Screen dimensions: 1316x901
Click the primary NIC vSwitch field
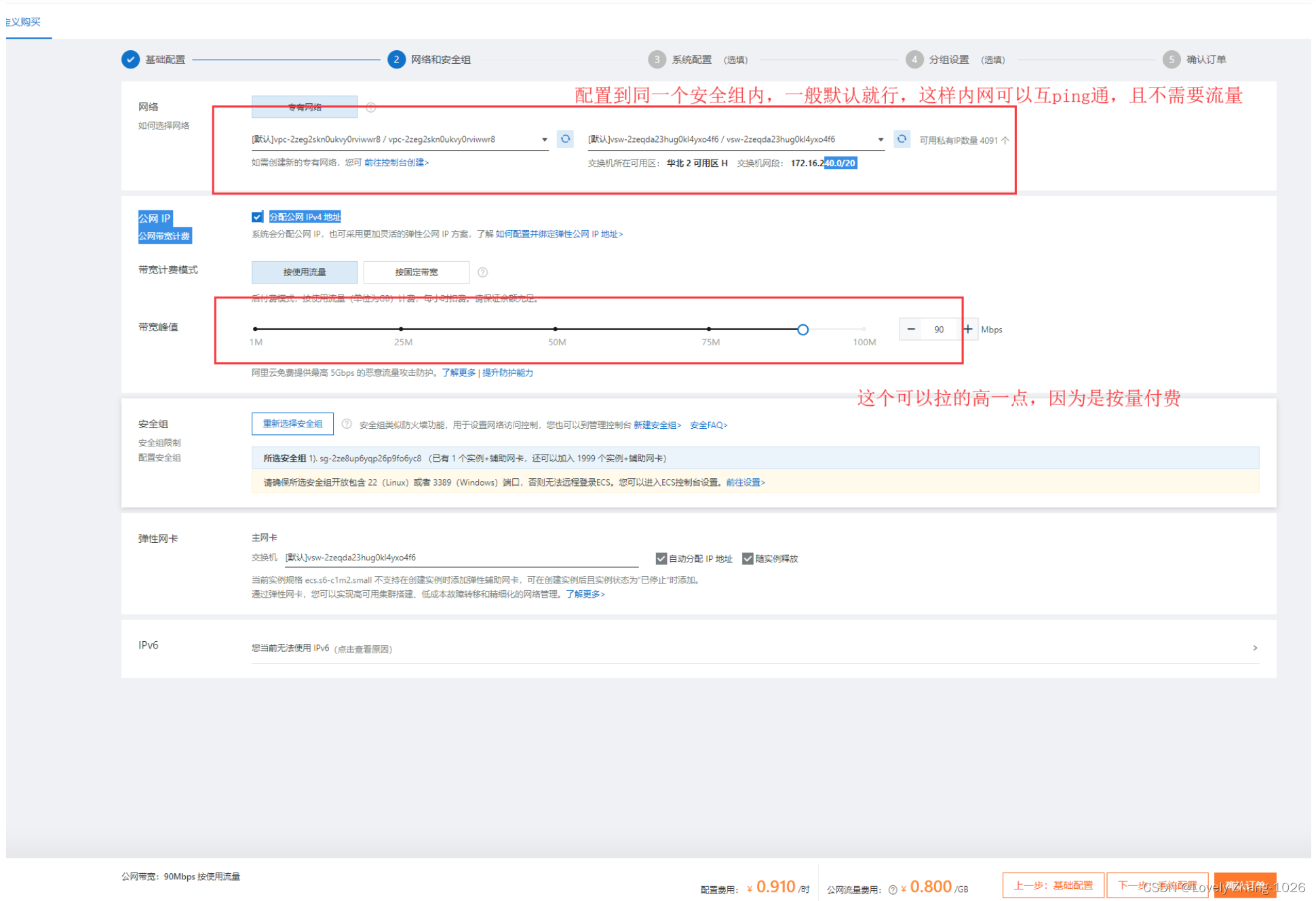coord(461,558)
